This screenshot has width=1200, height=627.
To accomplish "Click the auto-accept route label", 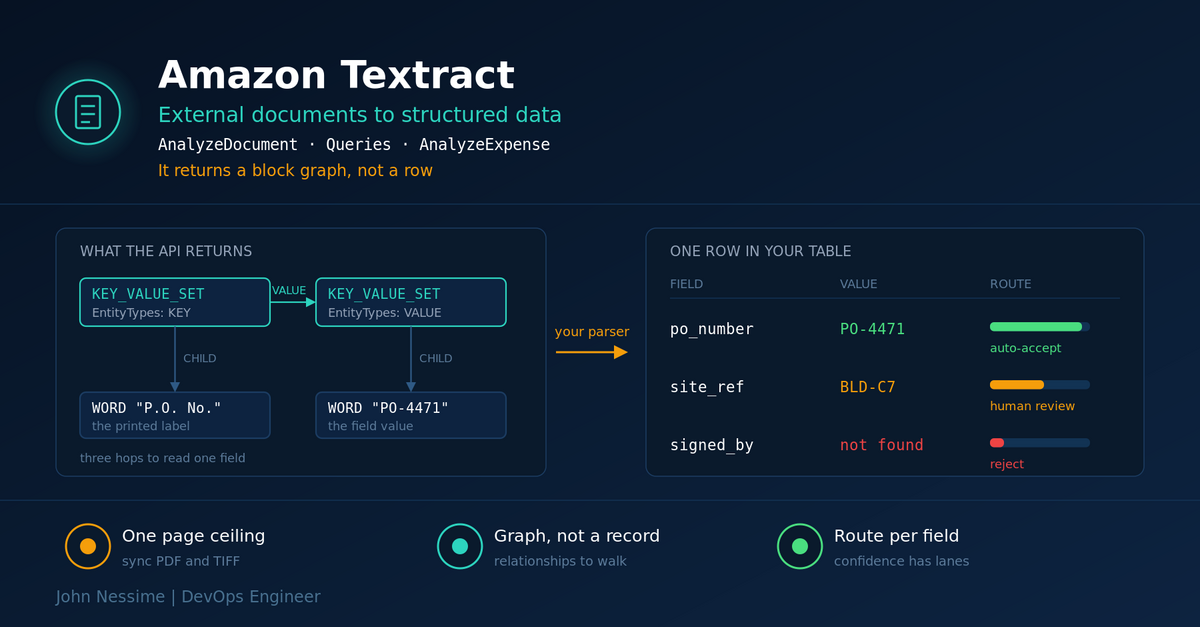I will click(1025, 348).
